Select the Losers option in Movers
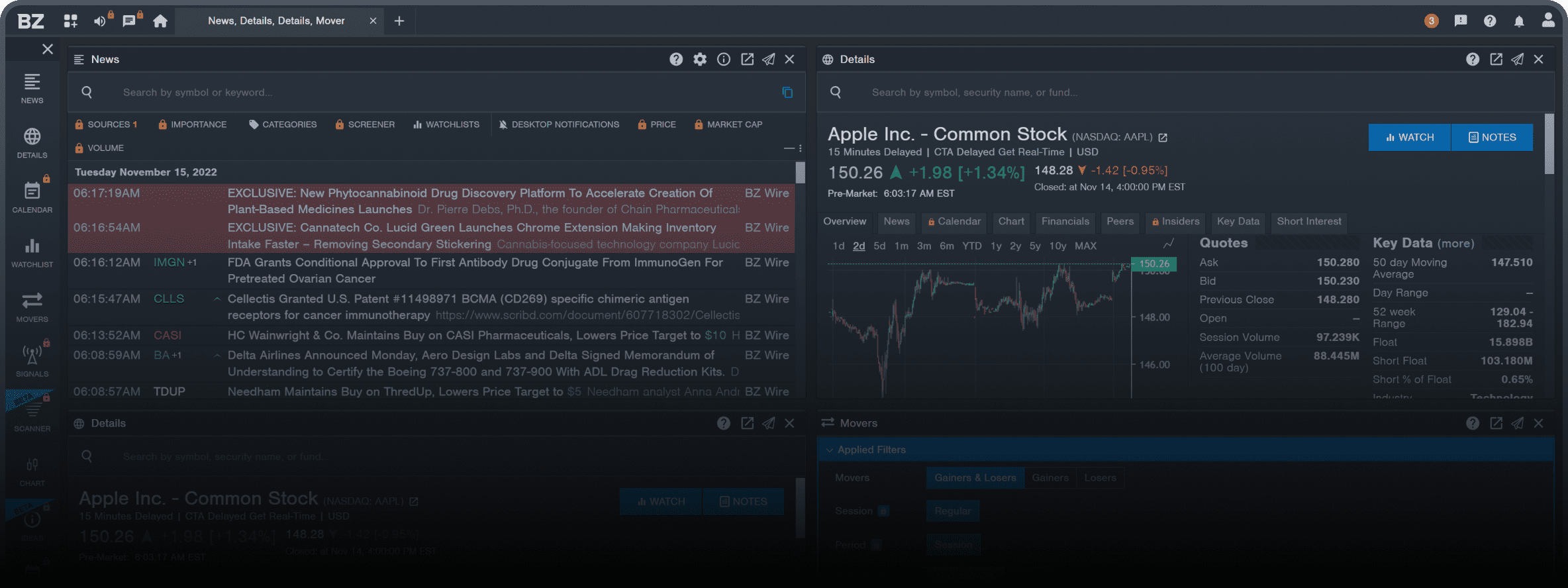The image size is (1568, 588). pos(1101,478)
